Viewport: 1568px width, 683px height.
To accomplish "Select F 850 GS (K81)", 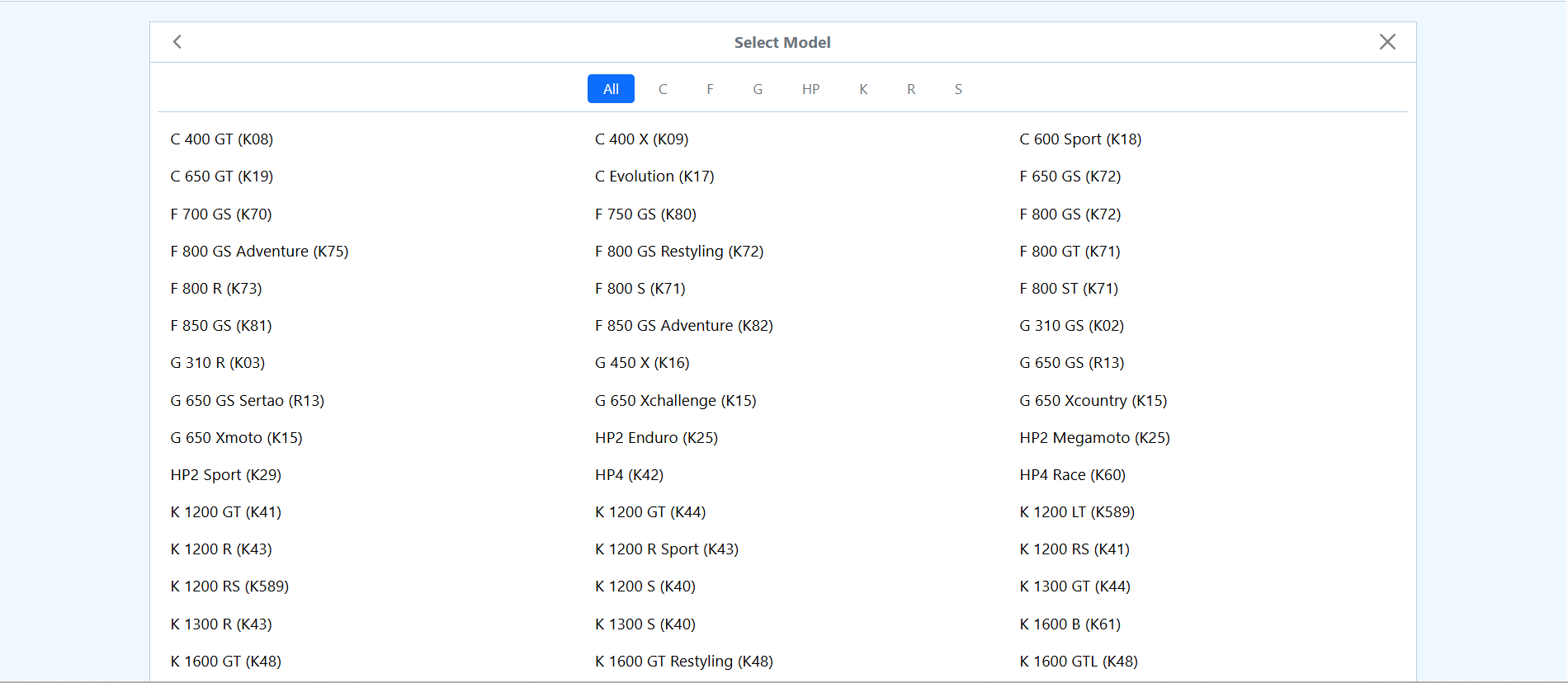I will (x=221, y=326).
